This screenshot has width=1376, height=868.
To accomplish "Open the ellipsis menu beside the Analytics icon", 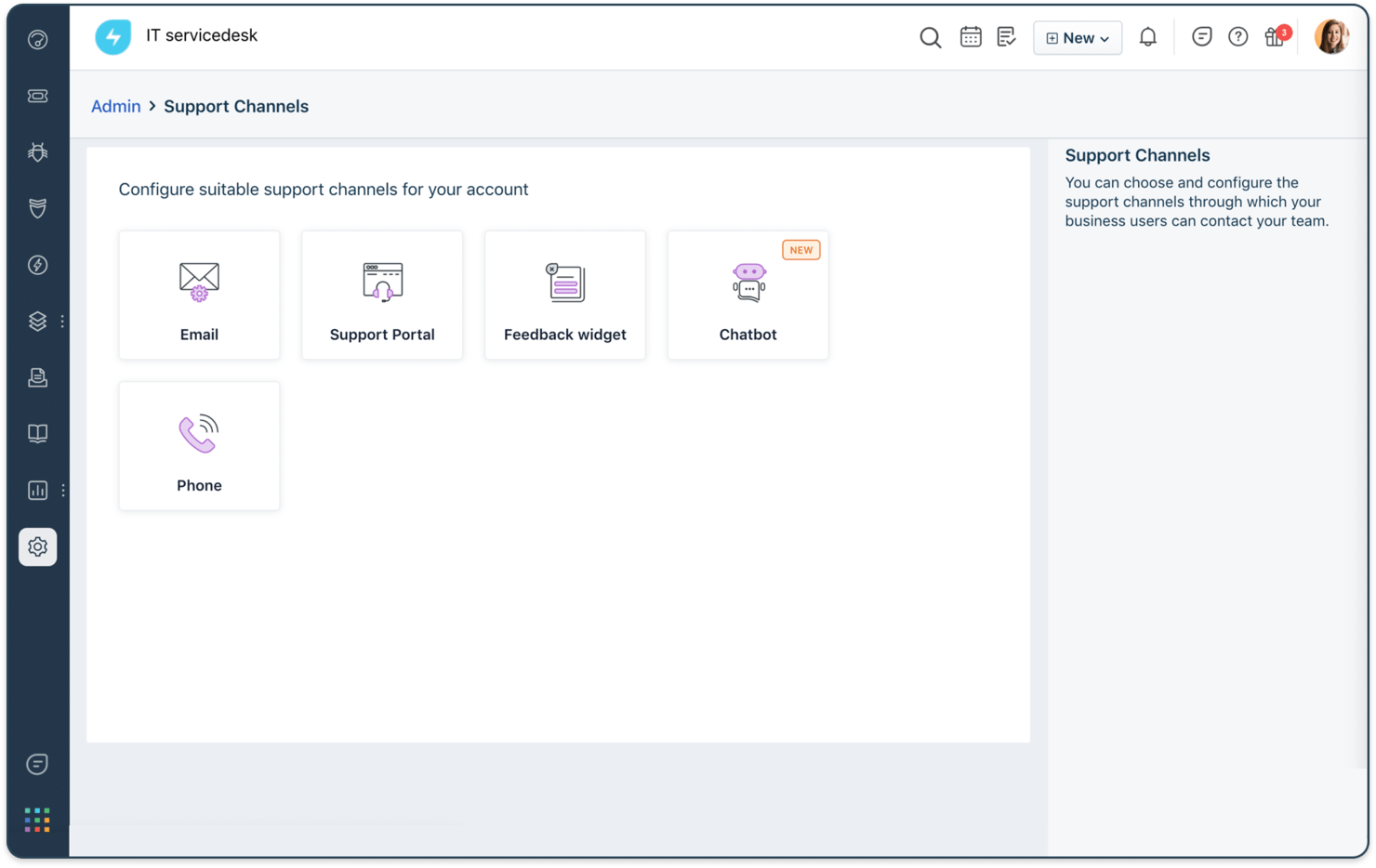I will pos(63,490).
